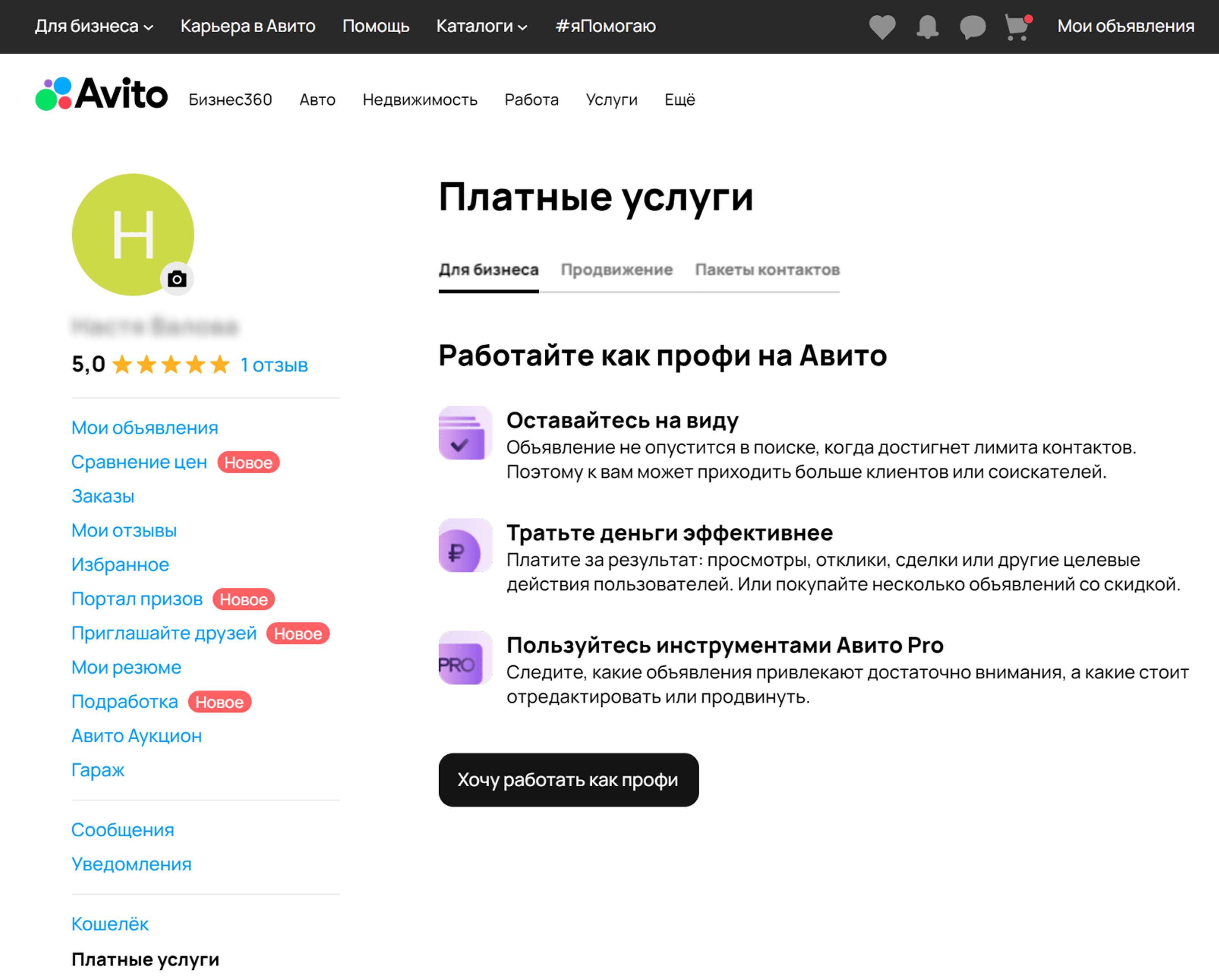Open Приглашайте друзей link

pyautogui.click(x=164, y=633)
